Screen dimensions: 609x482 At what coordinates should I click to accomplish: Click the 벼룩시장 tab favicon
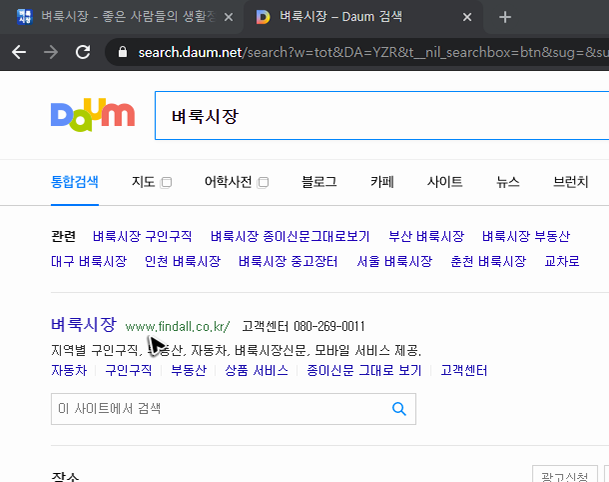click(x=24, y=17)
